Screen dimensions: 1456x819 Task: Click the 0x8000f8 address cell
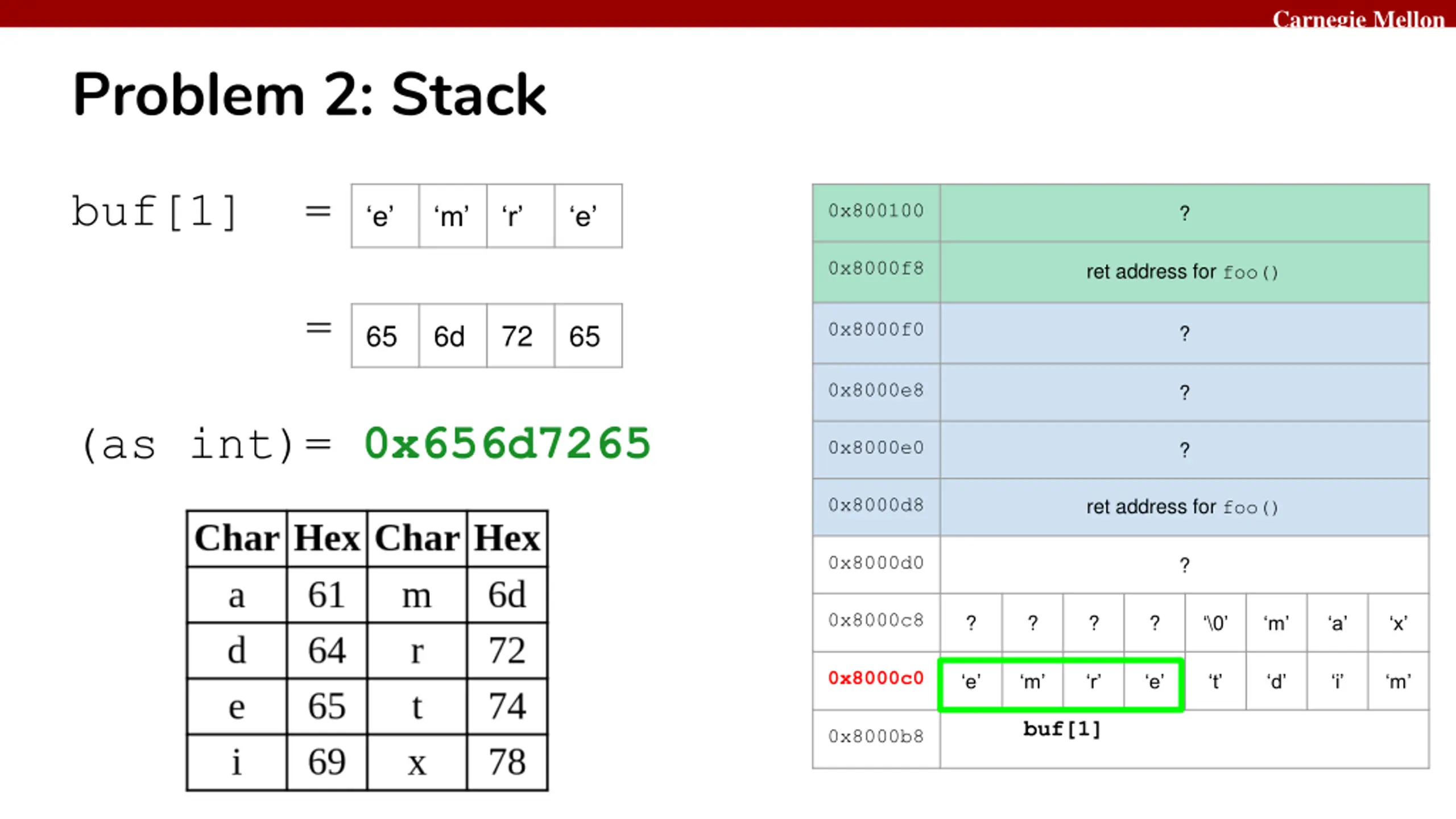click(x=876, y=271)
